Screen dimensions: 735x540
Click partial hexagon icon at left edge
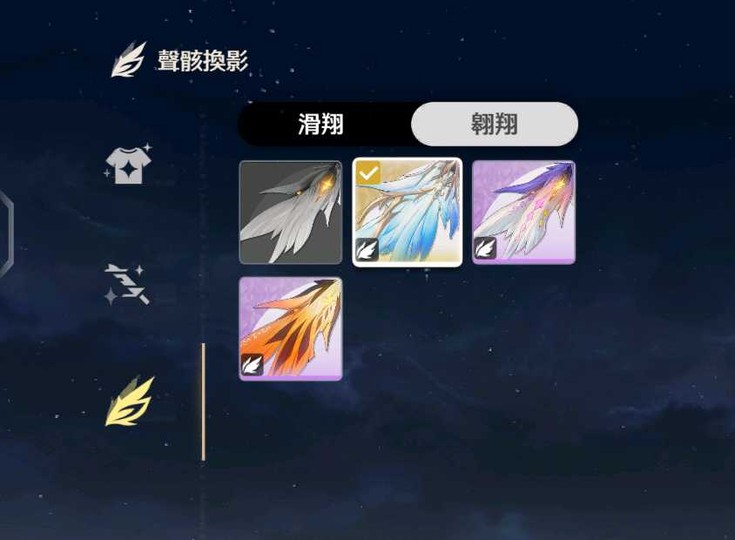point(6,233)
